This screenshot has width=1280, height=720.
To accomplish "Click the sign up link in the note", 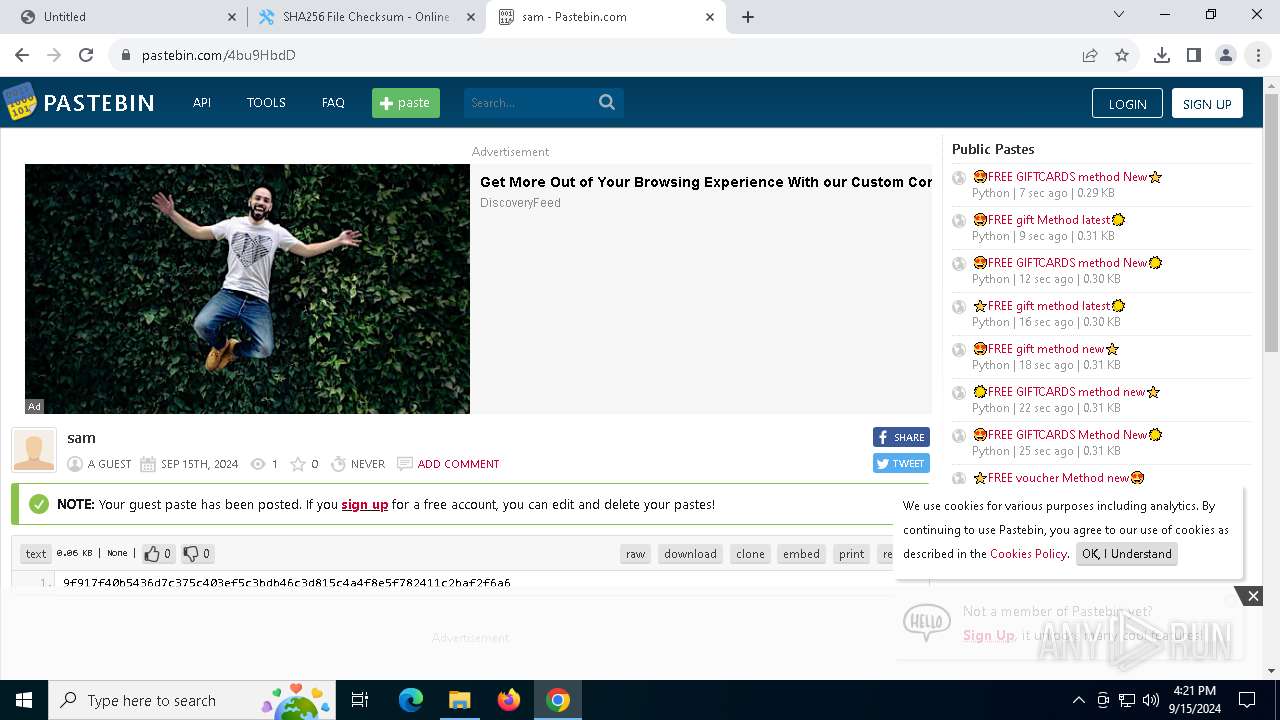I will click(364, 504).
